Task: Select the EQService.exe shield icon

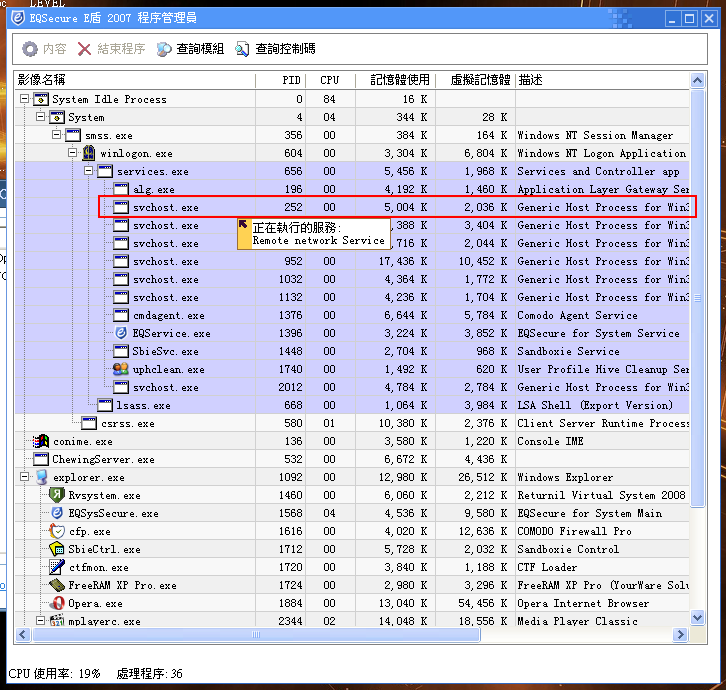Action: tap(121, 333)
